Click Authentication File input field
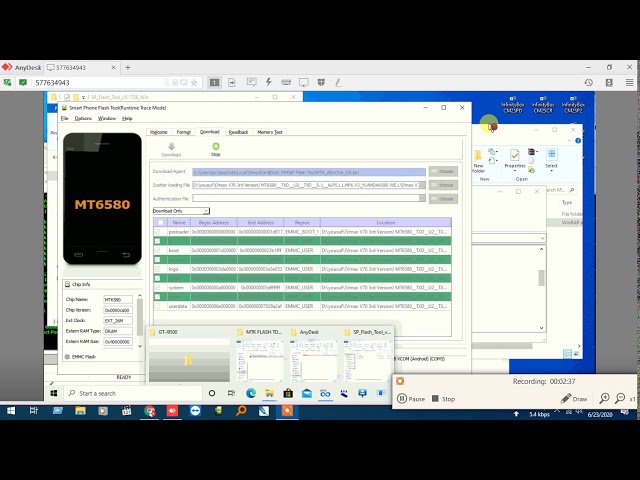 (306, 198)
